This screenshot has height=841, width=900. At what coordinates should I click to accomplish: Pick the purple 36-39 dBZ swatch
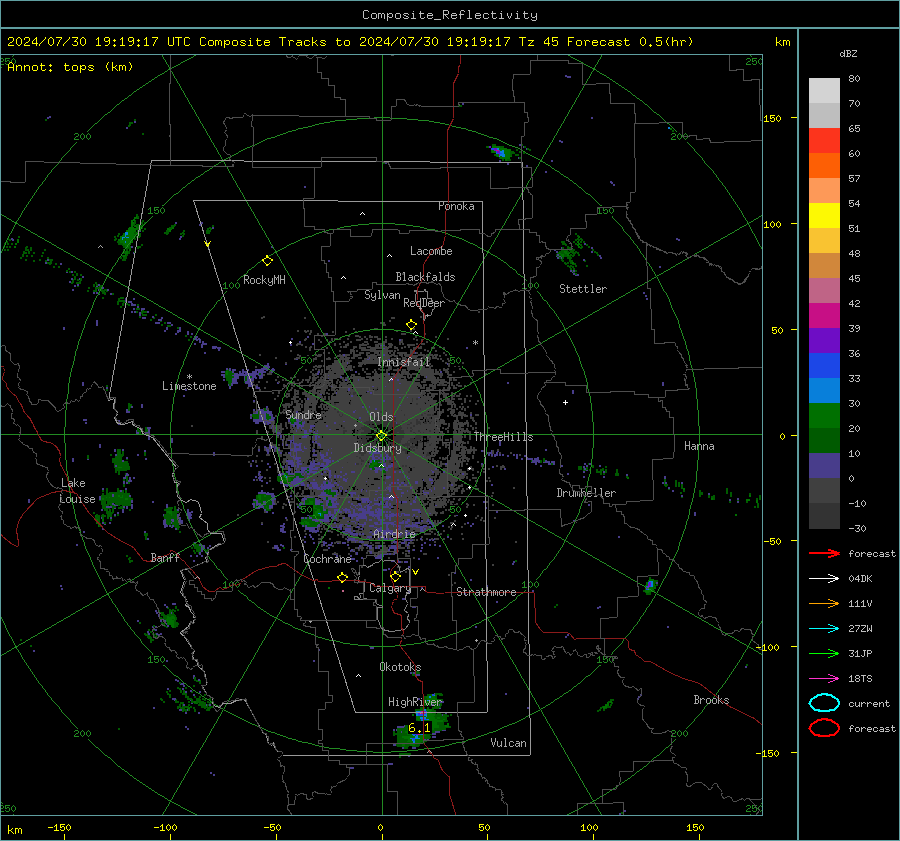[824, 341]
